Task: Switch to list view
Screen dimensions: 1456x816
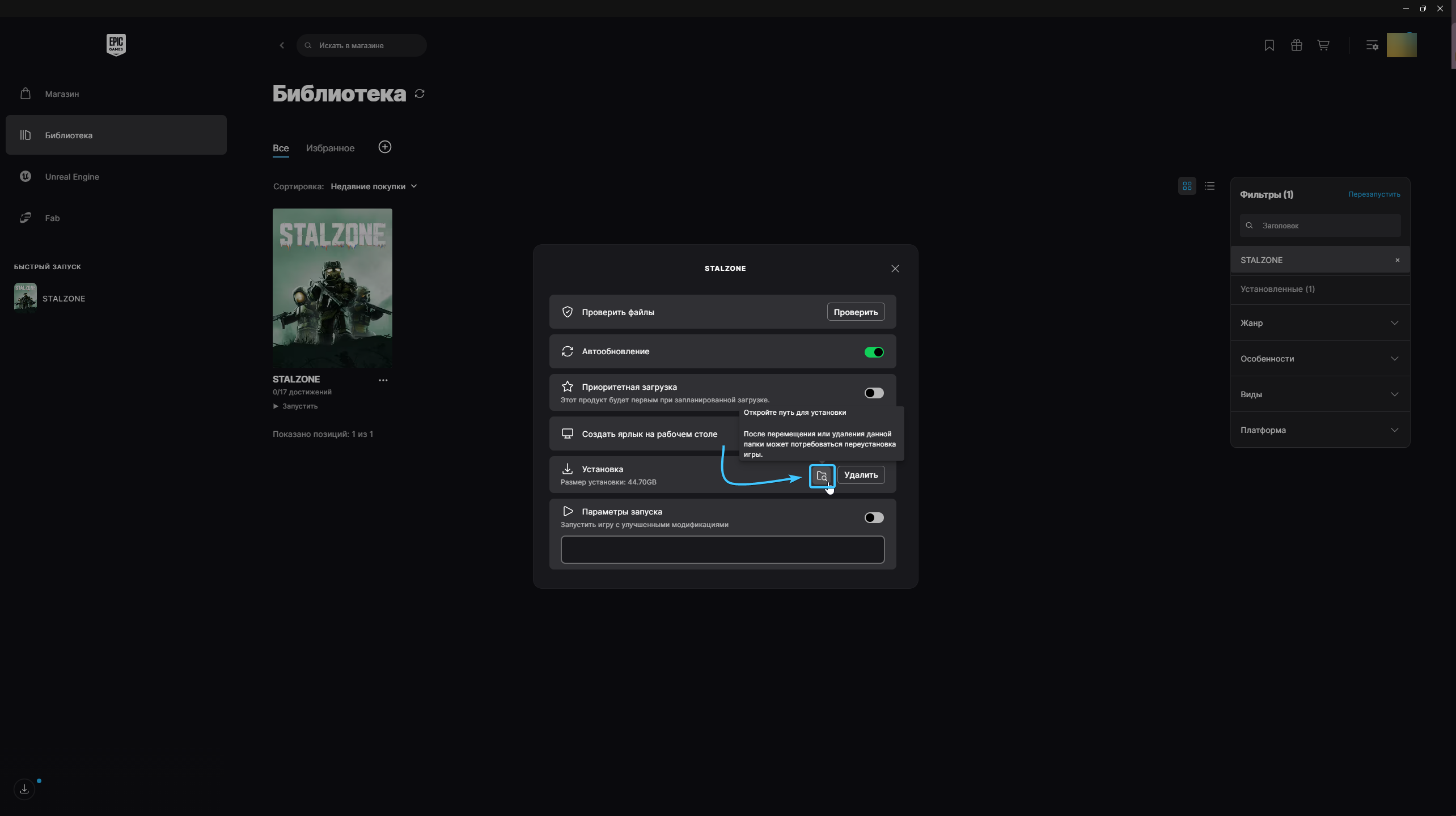Action: pyautogui.click(x=1210, y=186)
